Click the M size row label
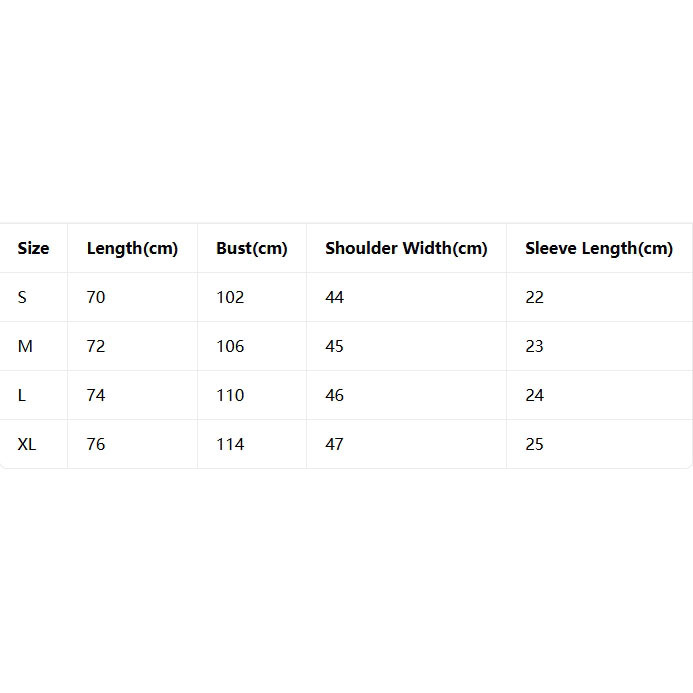This screenshot has height=693, width=693. 25,346
